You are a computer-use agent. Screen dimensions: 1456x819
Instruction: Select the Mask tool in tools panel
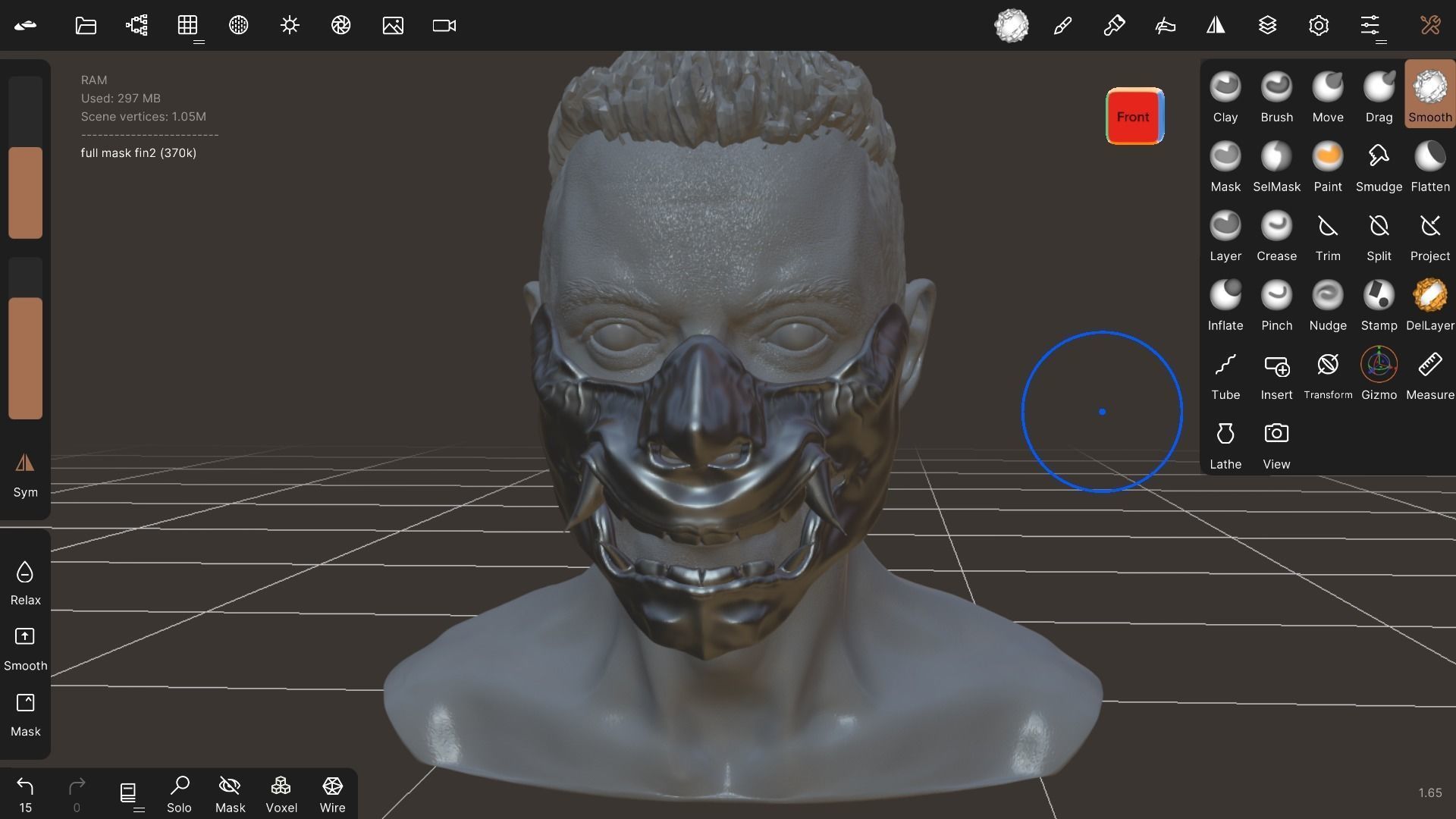[1225, 165]
